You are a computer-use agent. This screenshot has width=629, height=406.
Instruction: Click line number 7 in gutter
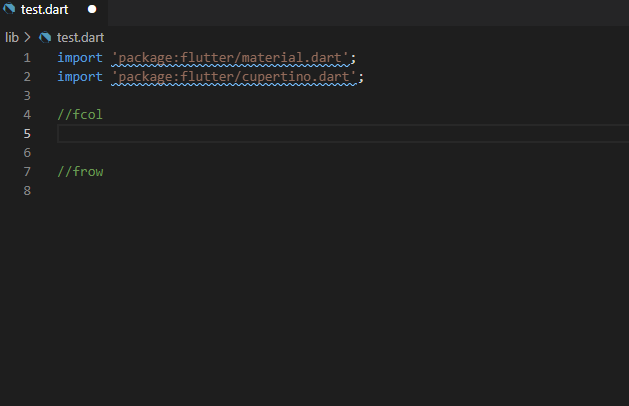click(27, 172)
